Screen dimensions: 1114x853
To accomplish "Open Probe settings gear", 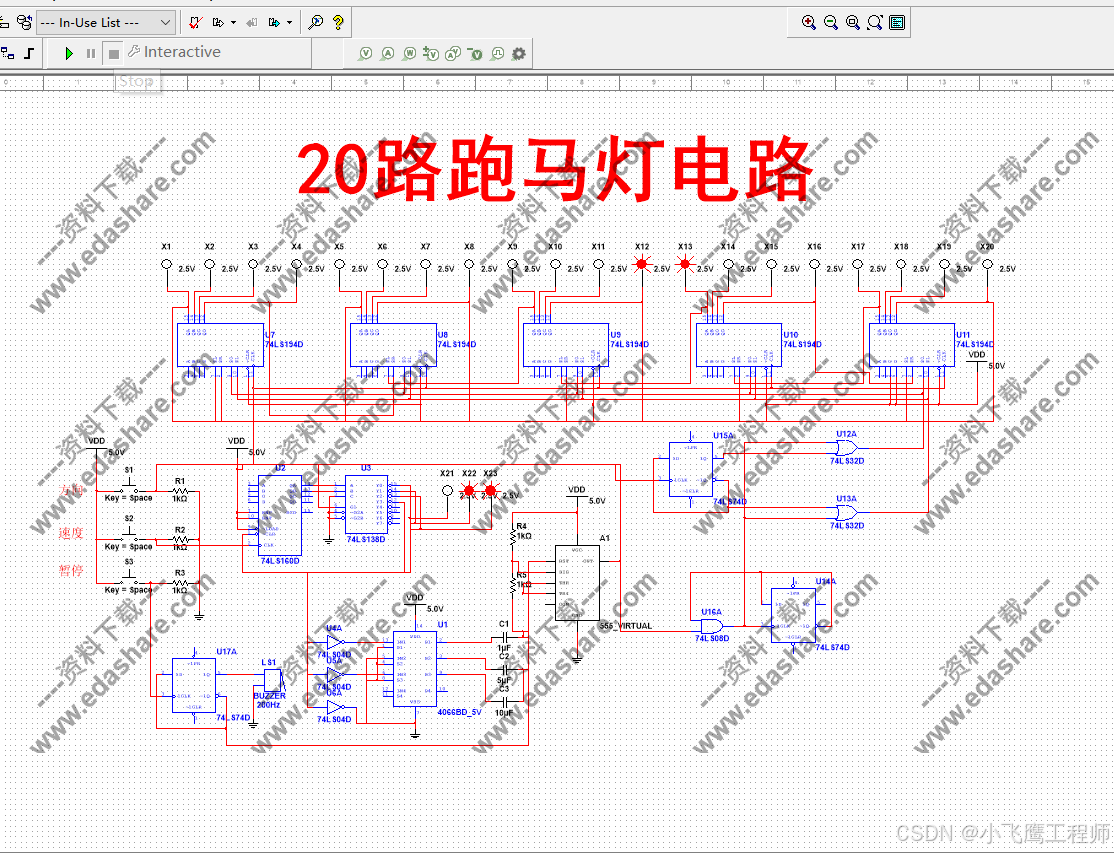I will click(x=519, y=53).
